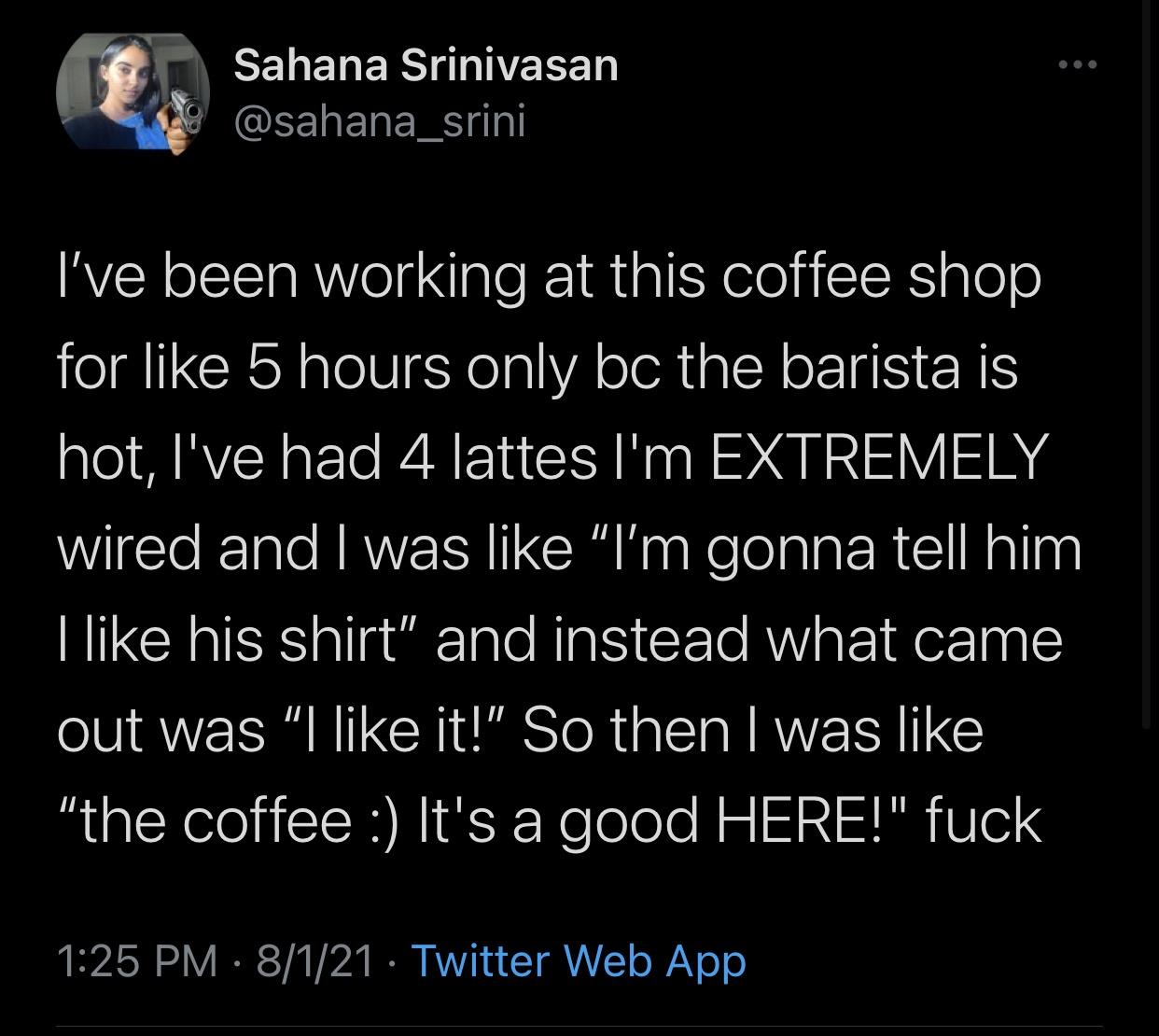1159x1036 pixels.
Task: Click the 1:25 PM timestamp
Action: (x=136, y=960)
